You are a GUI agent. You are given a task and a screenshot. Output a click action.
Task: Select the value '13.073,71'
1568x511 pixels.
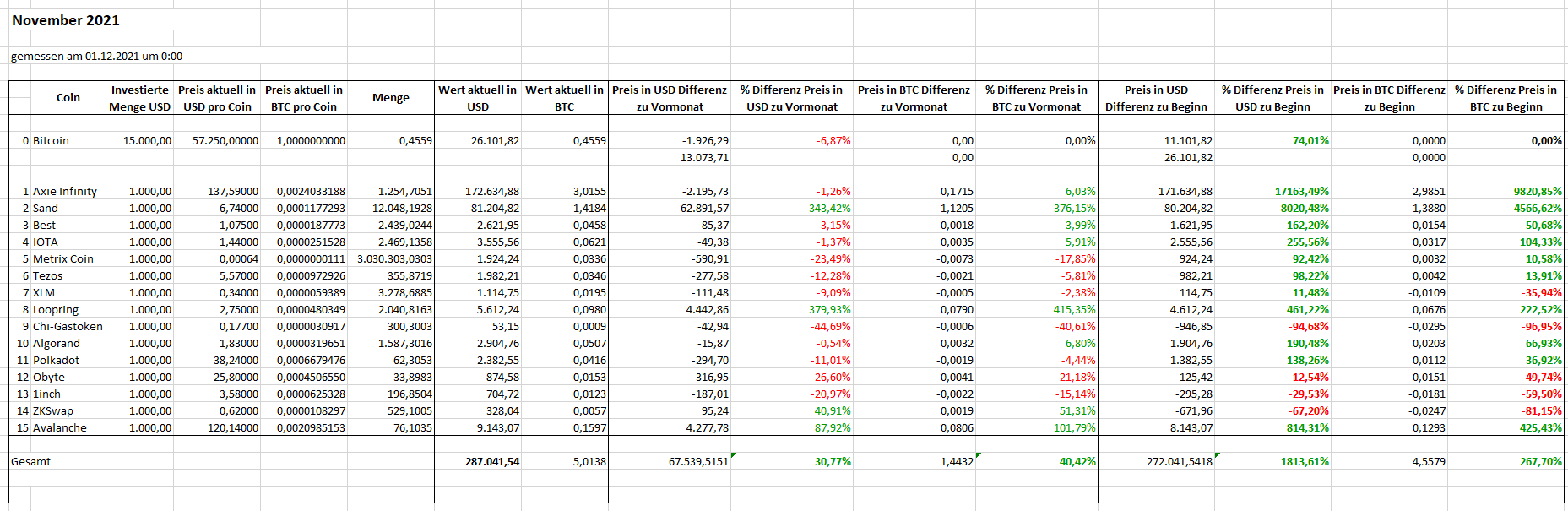704,158
